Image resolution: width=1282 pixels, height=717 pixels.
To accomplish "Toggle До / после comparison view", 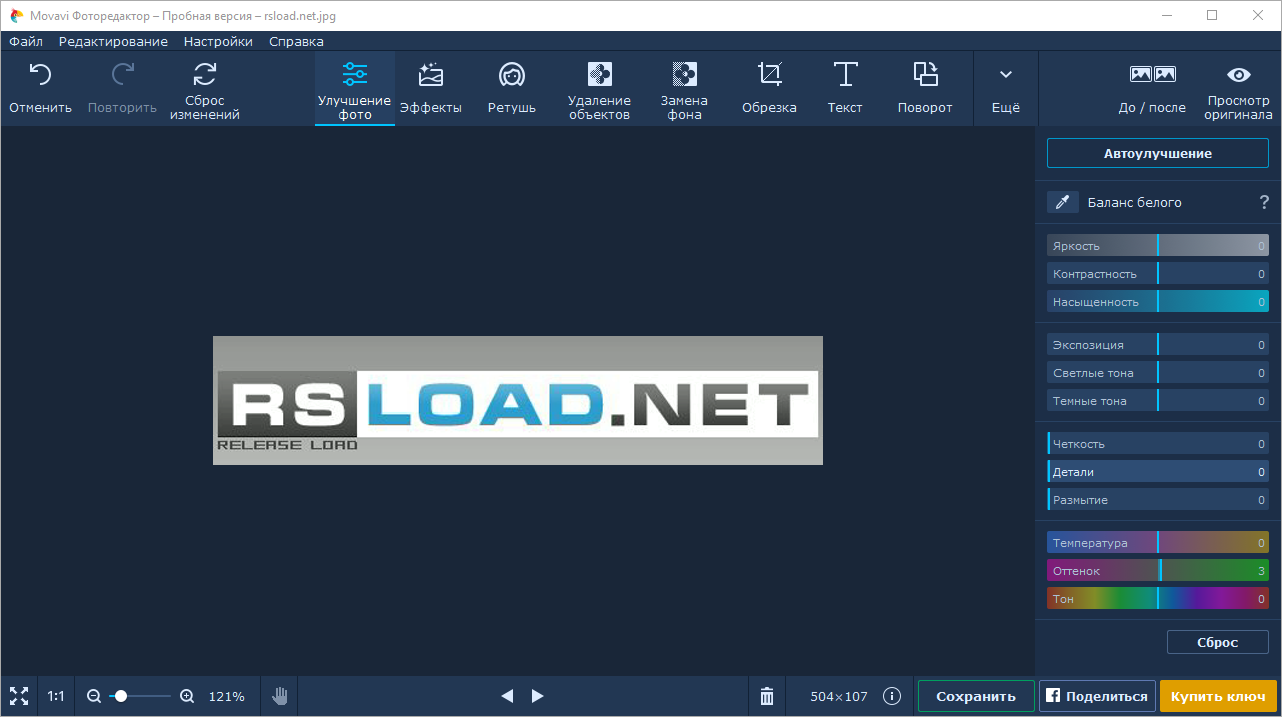I will click(x=1152, y=88).
